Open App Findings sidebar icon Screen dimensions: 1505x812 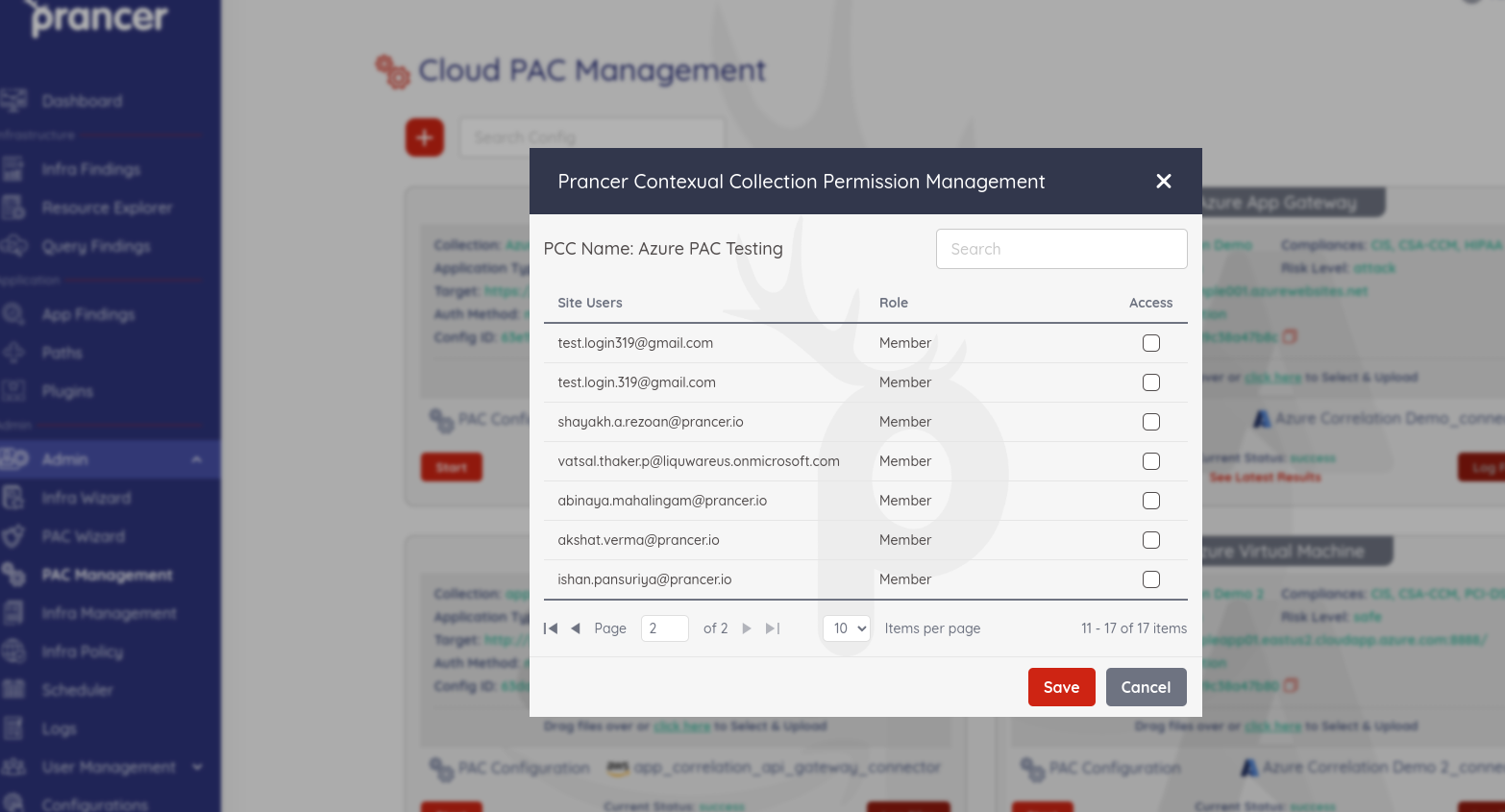tap(13, 314)
